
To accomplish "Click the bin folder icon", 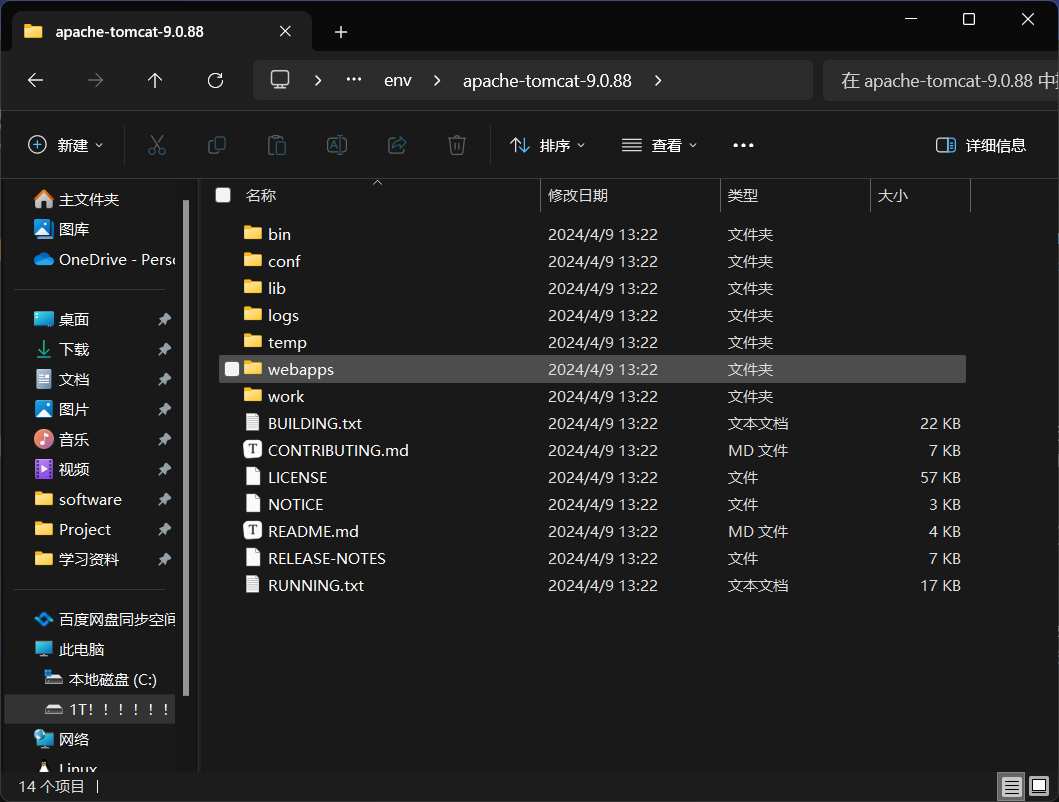I will point(253,233).
